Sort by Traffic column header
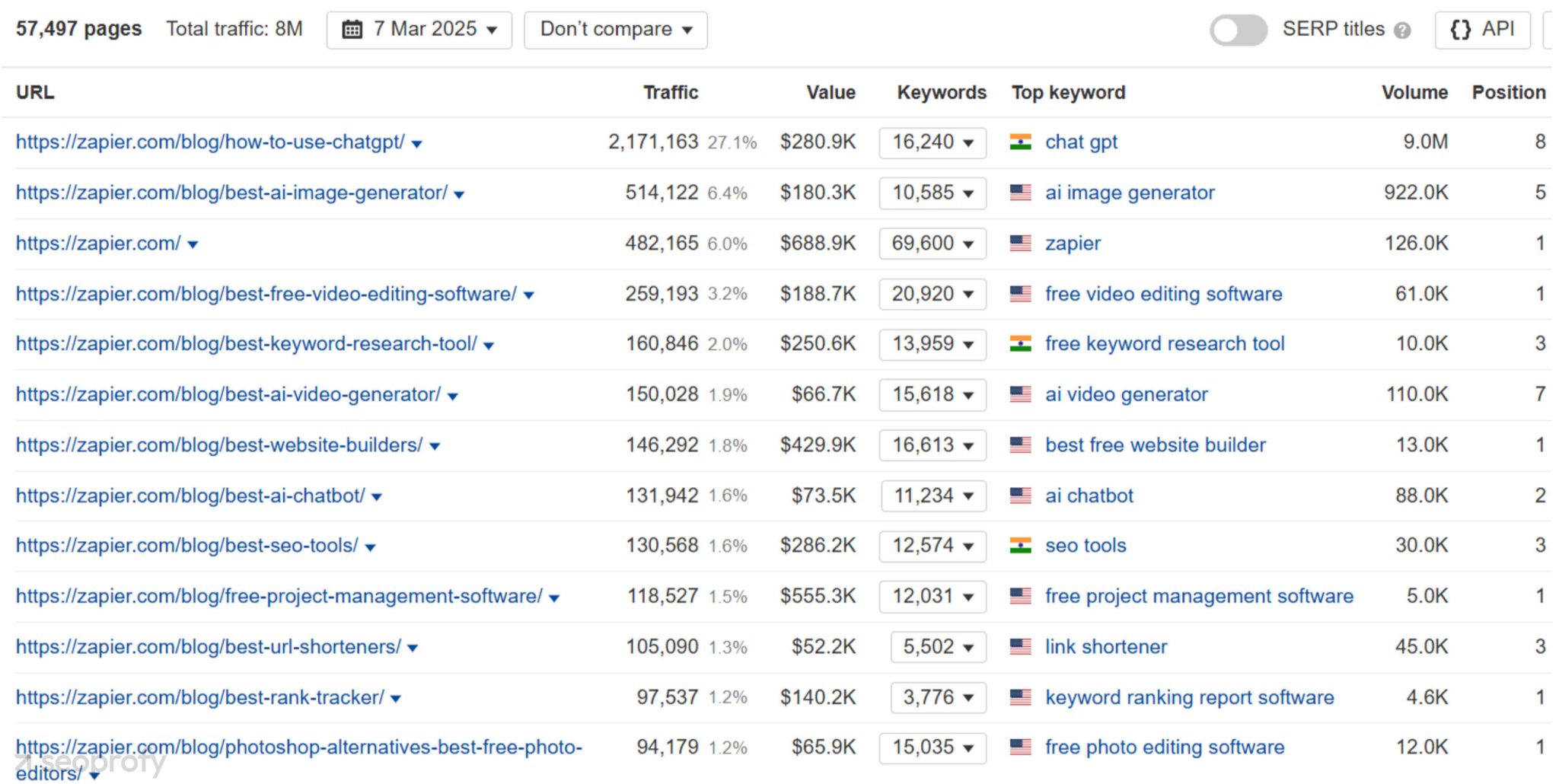 [x=671, y=92]
